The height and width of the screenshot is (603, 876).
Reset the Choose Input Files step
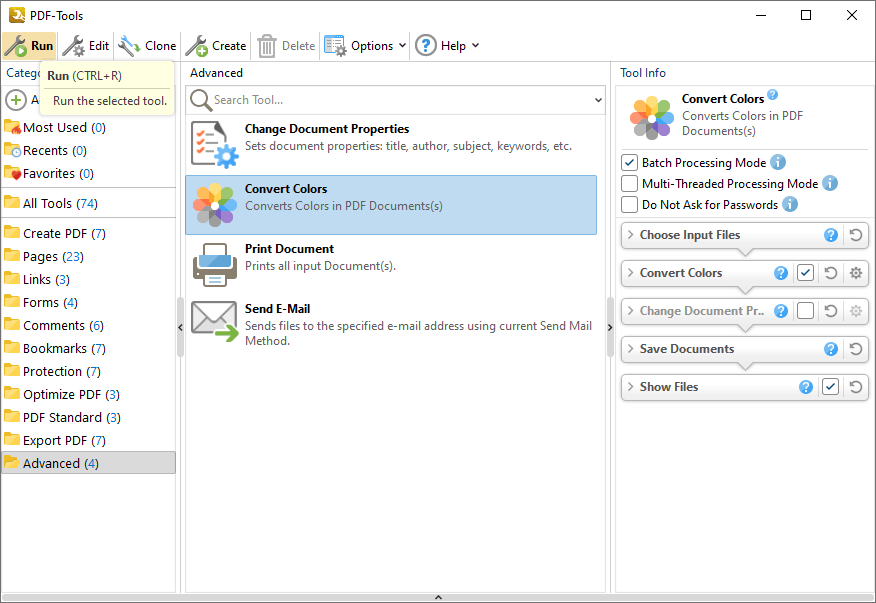pos(856,235)
